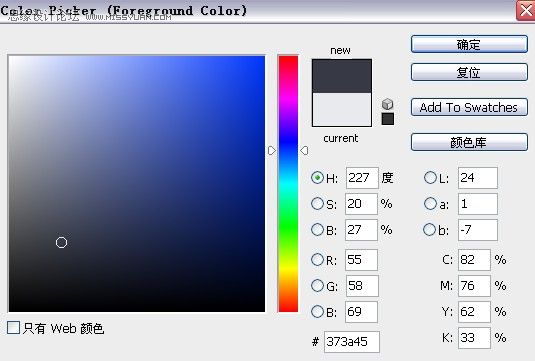Select the Lab a radio button
535x361 pixels.
430,204
